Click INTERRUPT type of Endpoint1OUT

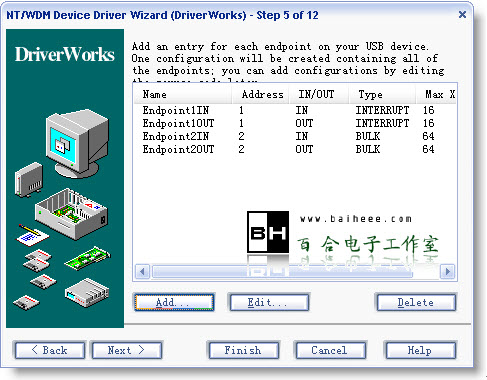click(382, 123)
